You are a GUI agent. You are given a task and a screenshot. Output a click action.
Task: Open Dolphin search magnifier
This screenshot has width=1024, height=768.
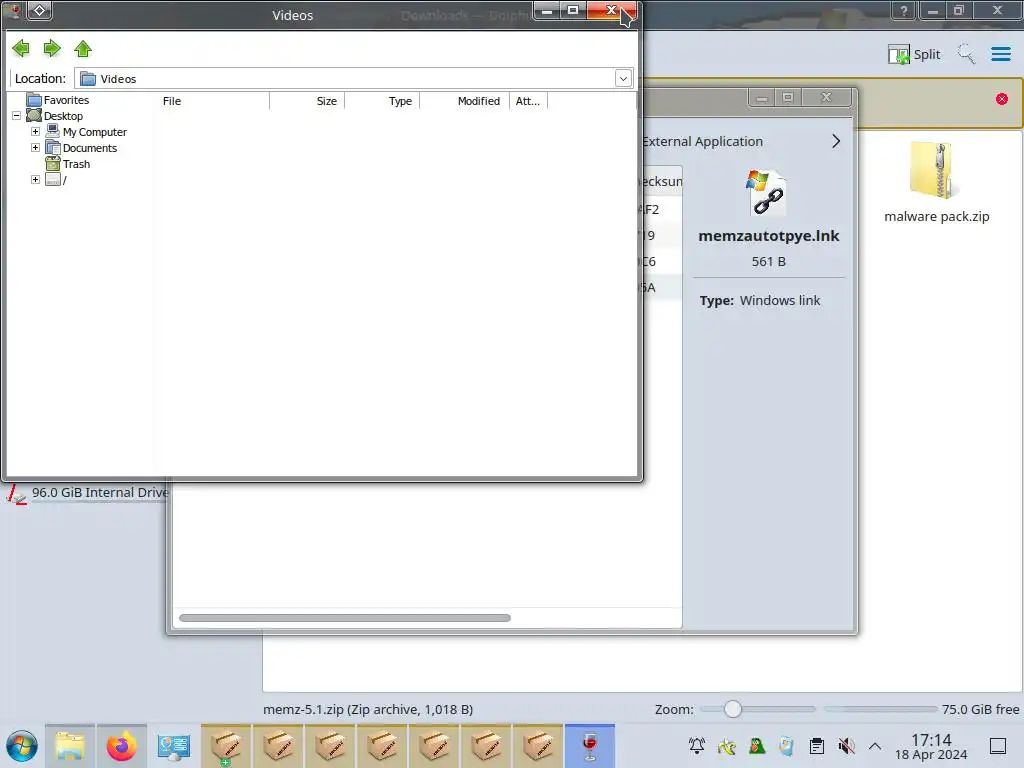[966, 54]
